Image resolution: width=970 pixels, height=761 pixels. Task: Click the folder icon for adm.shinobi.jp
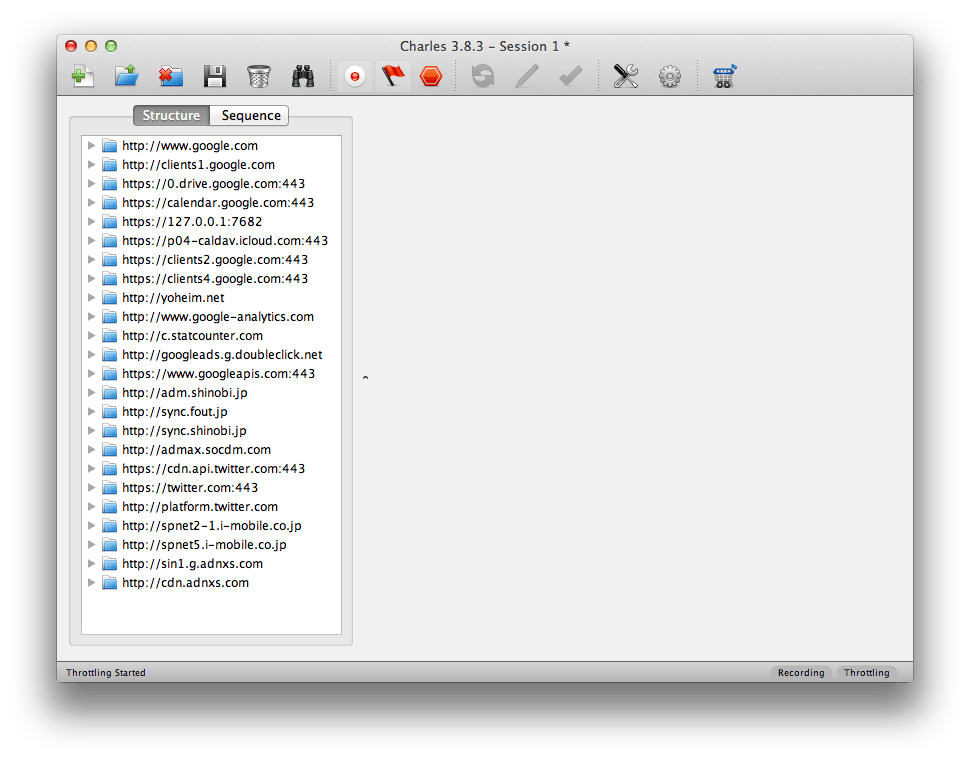(109, 392)
